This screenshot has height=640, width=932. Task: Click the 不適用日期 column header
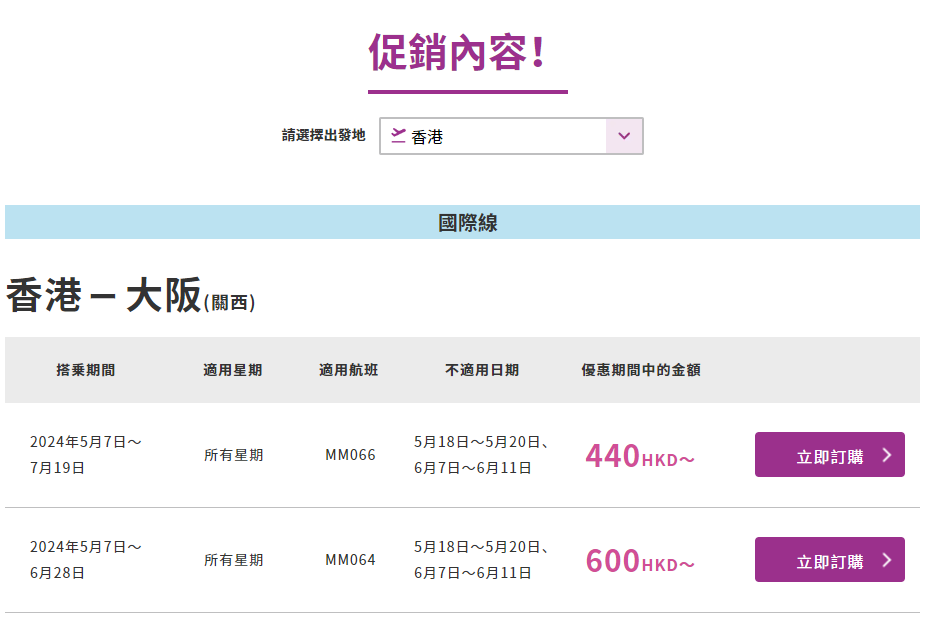click(482, 370)
